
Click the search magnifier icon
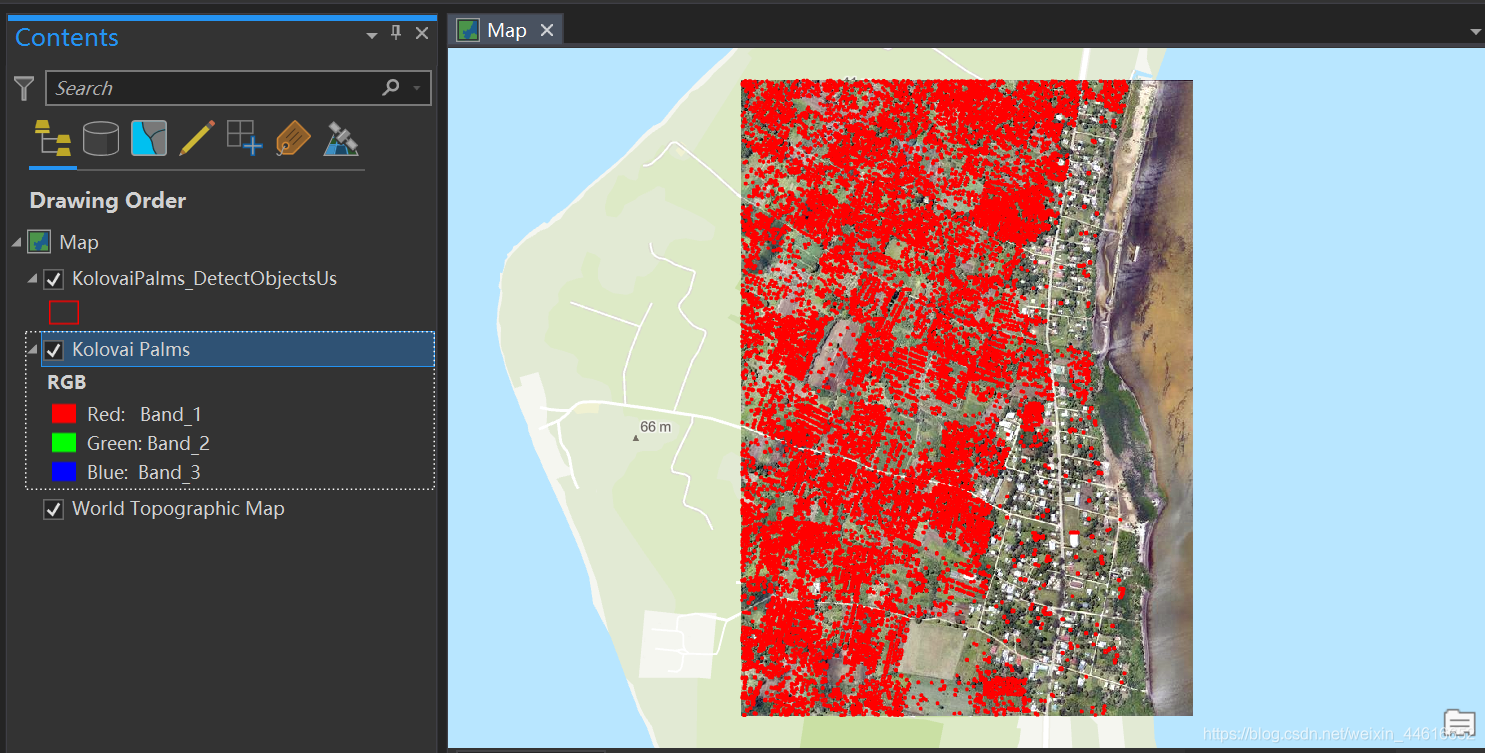tap(391, 88)
